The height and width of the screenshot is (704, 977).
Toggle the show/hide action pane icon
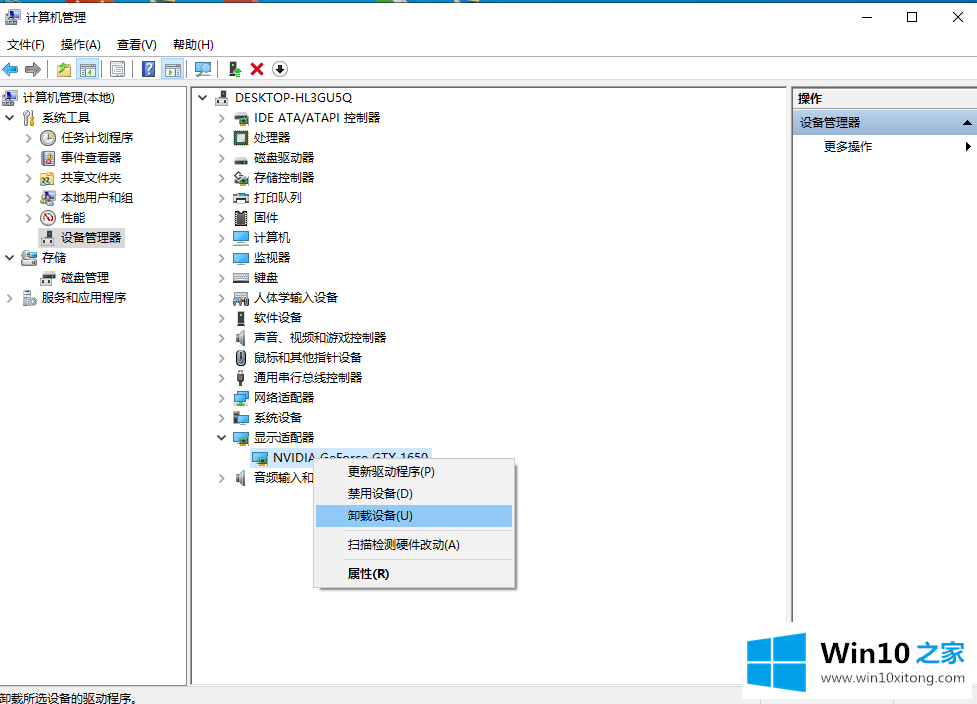(173, 69)
